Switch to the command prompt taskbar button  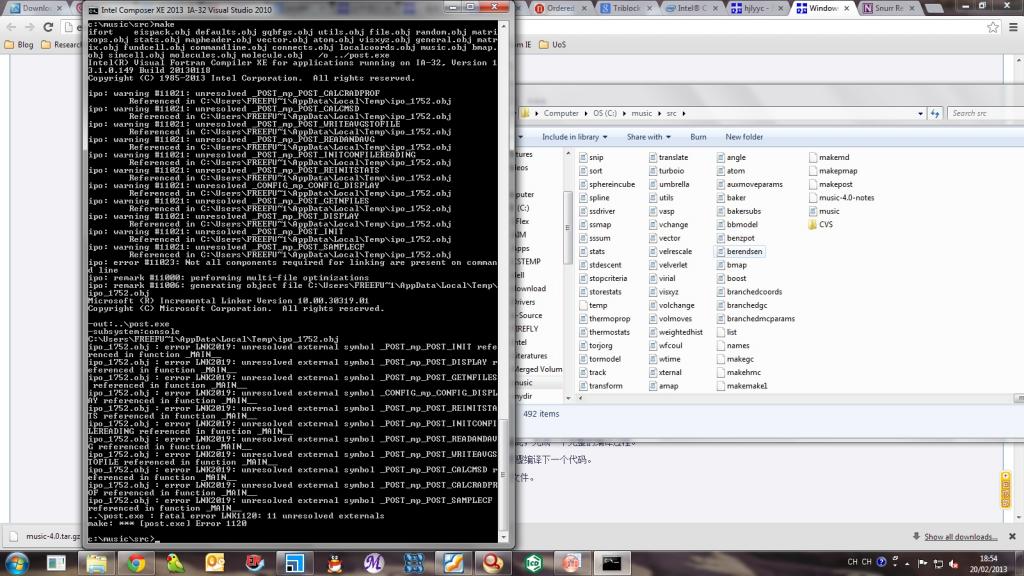click(612, 563)
